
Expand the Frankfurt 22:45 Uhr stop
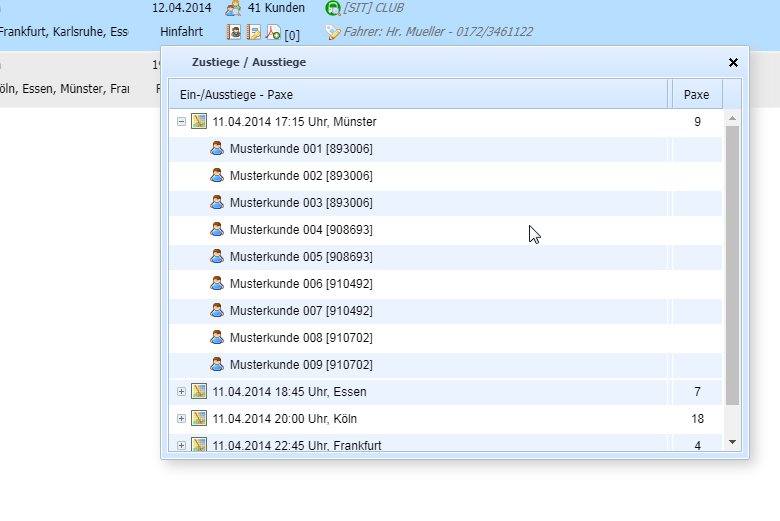[x=181, y=445]
